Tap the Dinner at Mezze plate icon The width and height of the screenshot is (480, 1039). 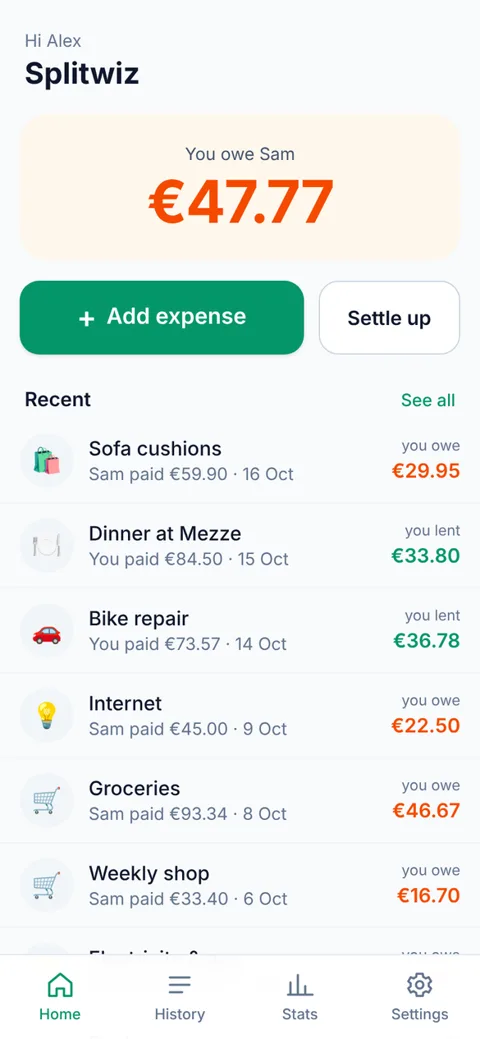(46, 545)
